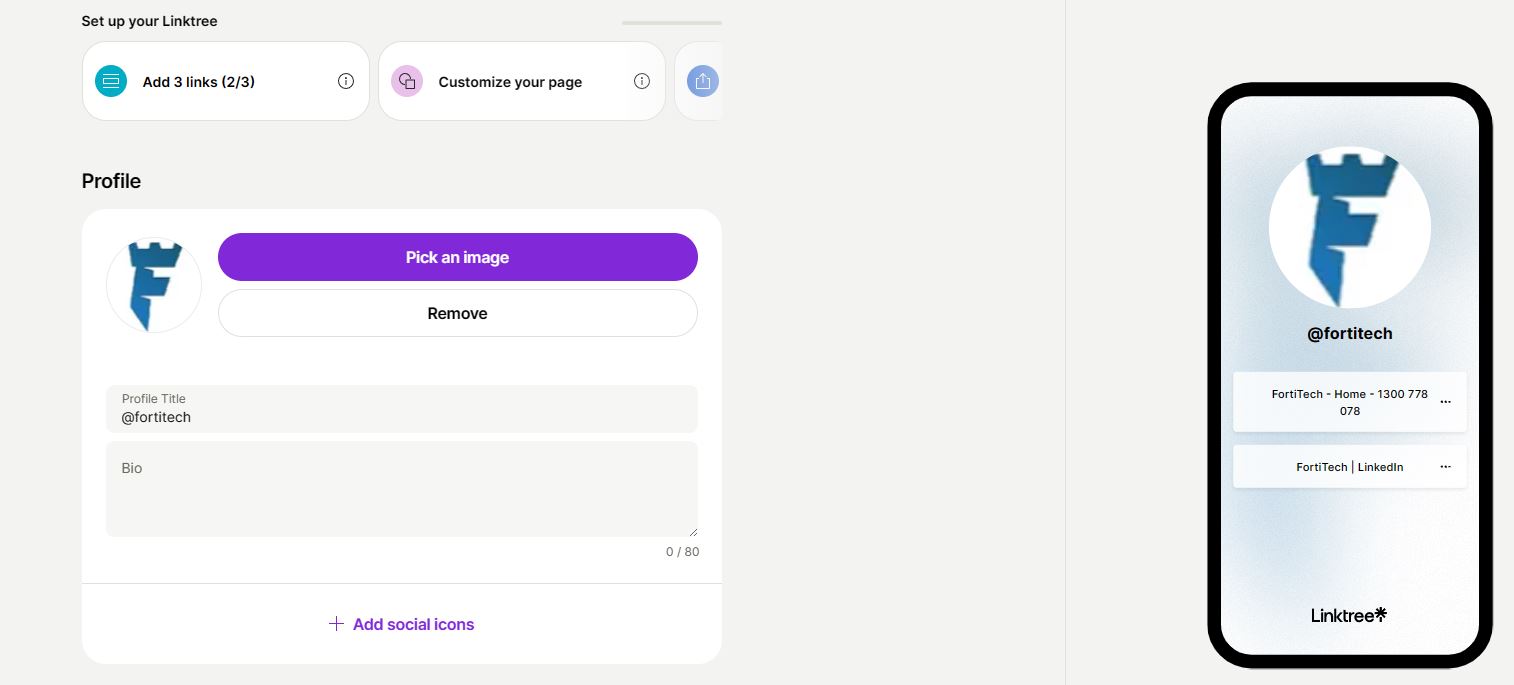Click the 0 / 80 character counter

[683, 552]
